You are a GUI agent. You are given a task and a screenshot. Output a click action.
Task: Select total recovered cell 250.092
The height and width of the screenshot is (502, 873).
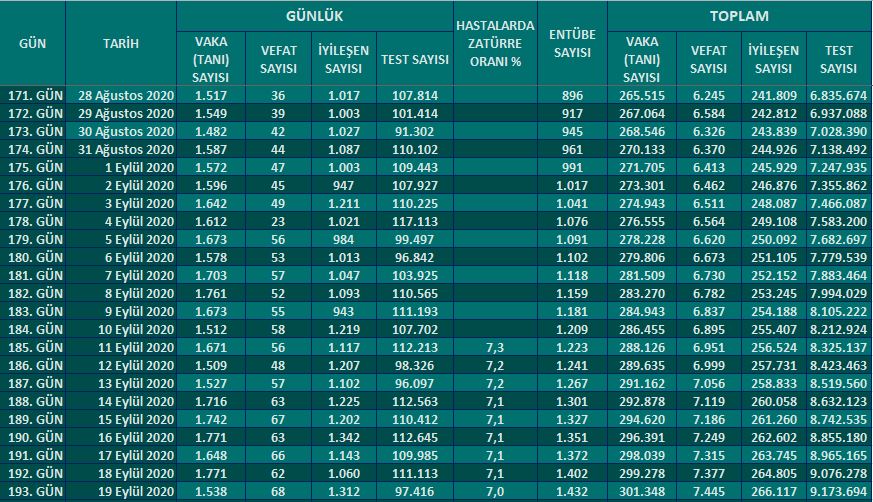tap(774, 239)
